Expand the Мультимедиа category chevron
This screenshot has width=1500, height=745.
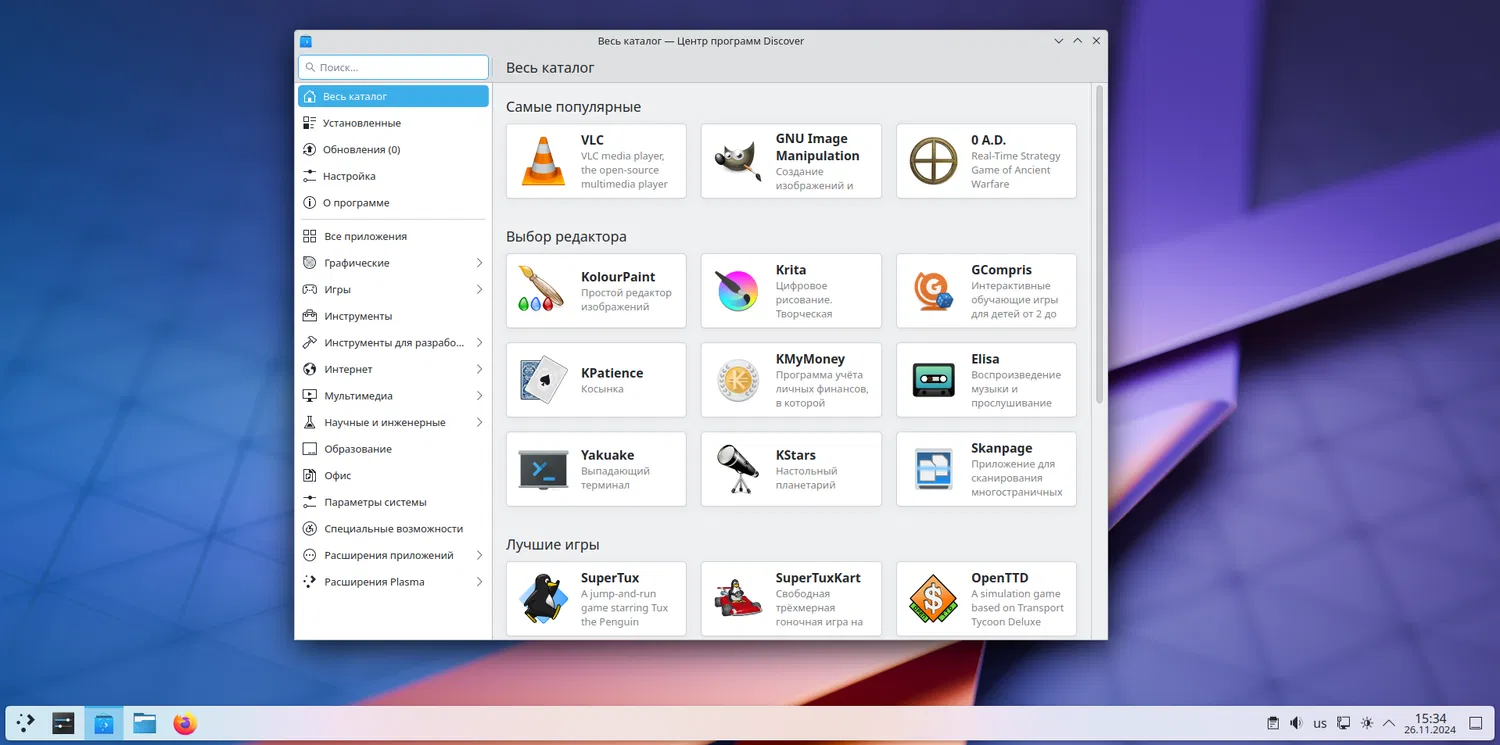[x=479, y=396]
